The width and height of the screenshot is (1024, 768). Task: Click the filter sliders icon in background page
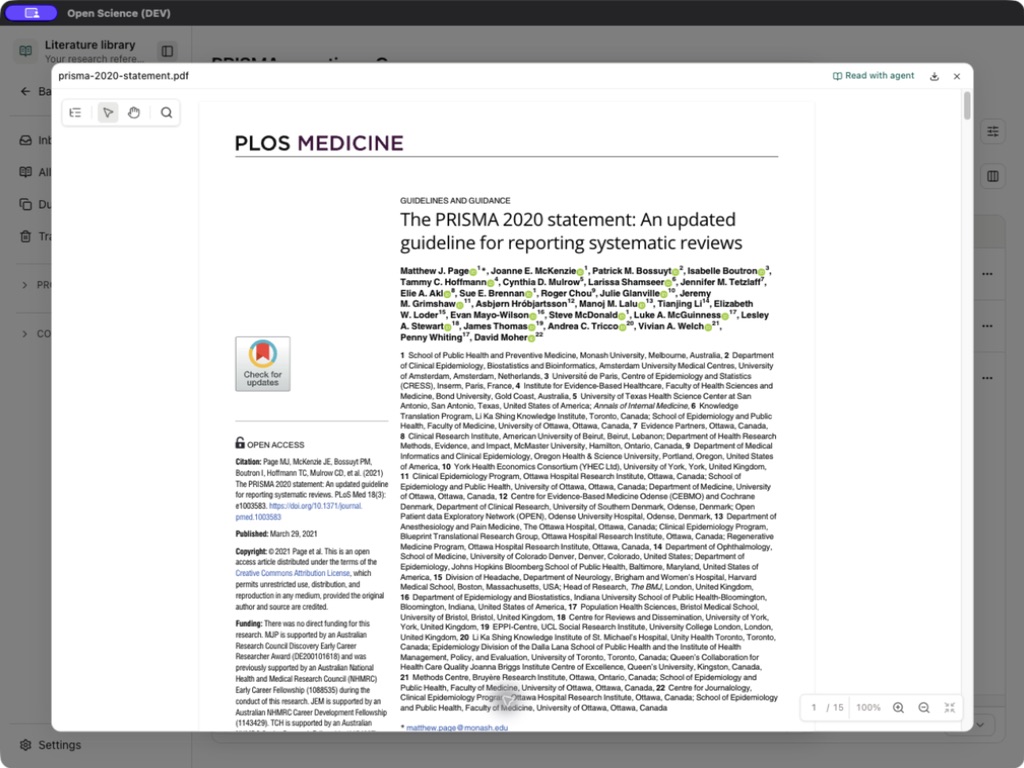(993, 131)
